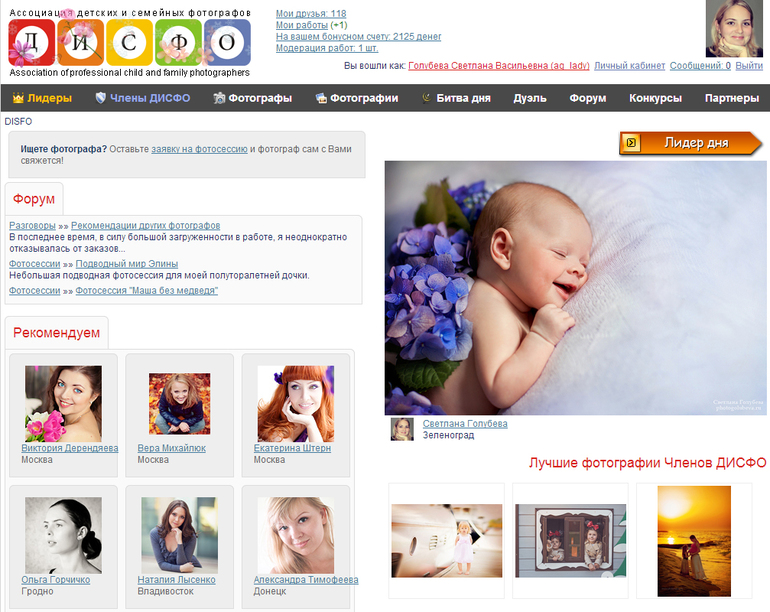The image size is (770, 612).
Task: Open Наталия Лысенко name link
Action: pos(176,580)
